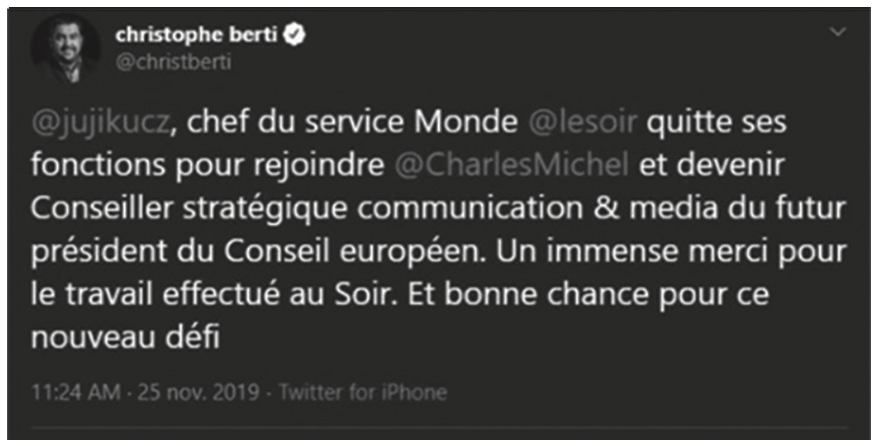876x446 pixels.
Task: Open the @CharlesMichel mention
Action: pos(511,165)
